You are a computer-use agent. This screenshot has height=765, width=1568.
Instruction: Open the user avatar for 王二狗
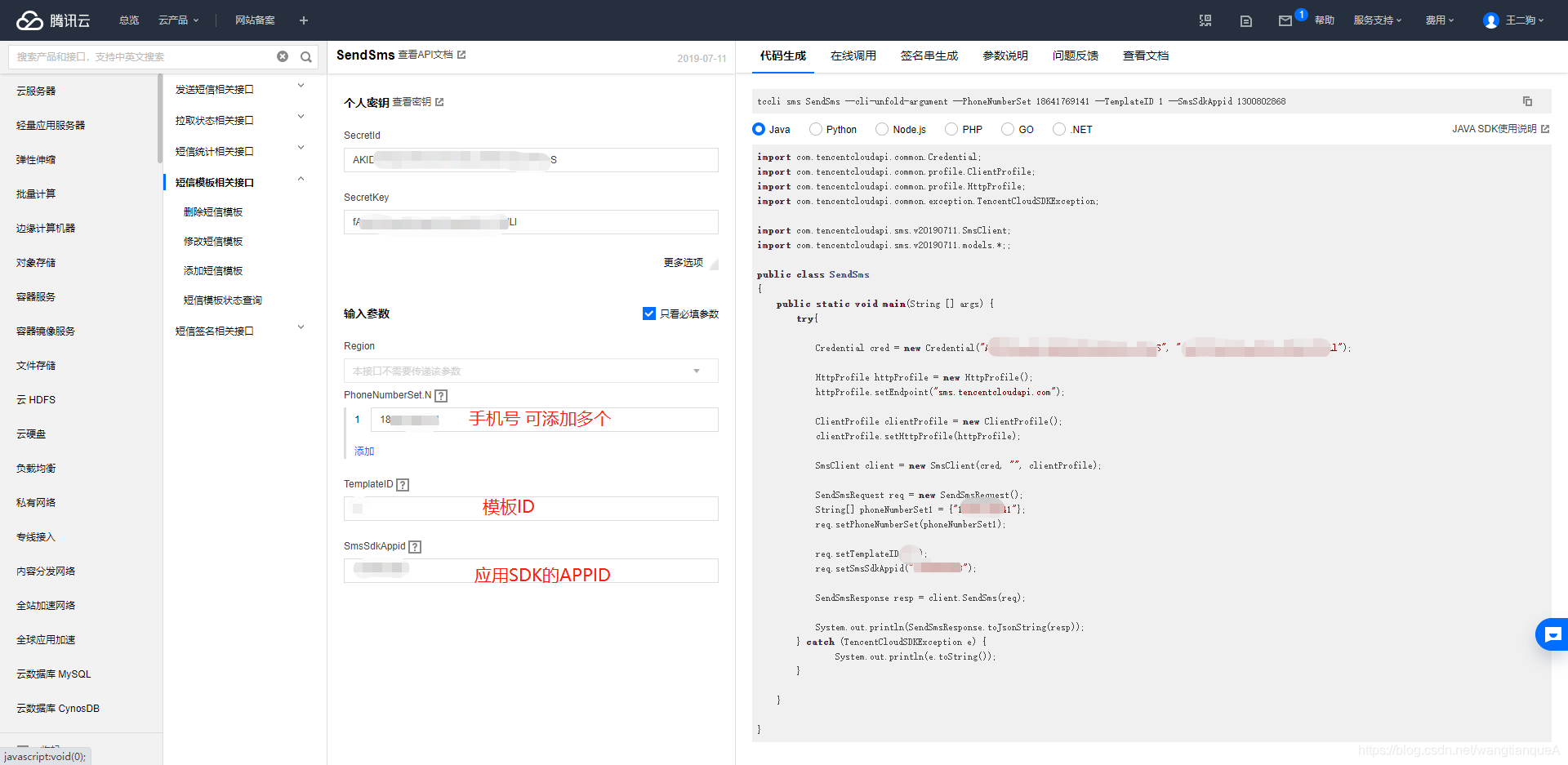(x=1491, y=20)
